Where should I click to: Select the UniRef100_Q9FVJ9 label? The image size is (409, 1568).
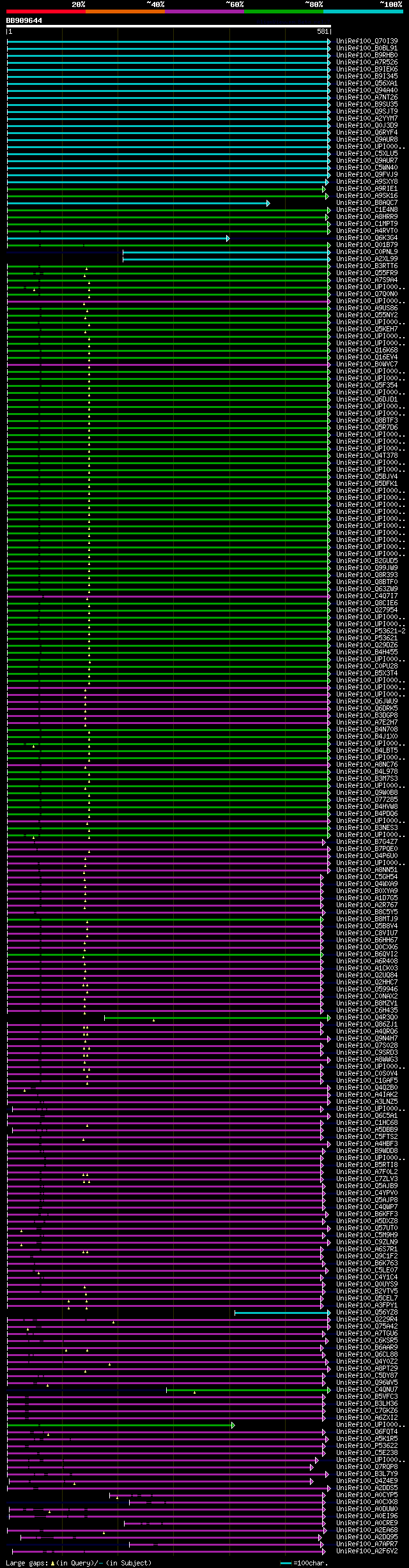pyautogui.click(x=367, y=174)
